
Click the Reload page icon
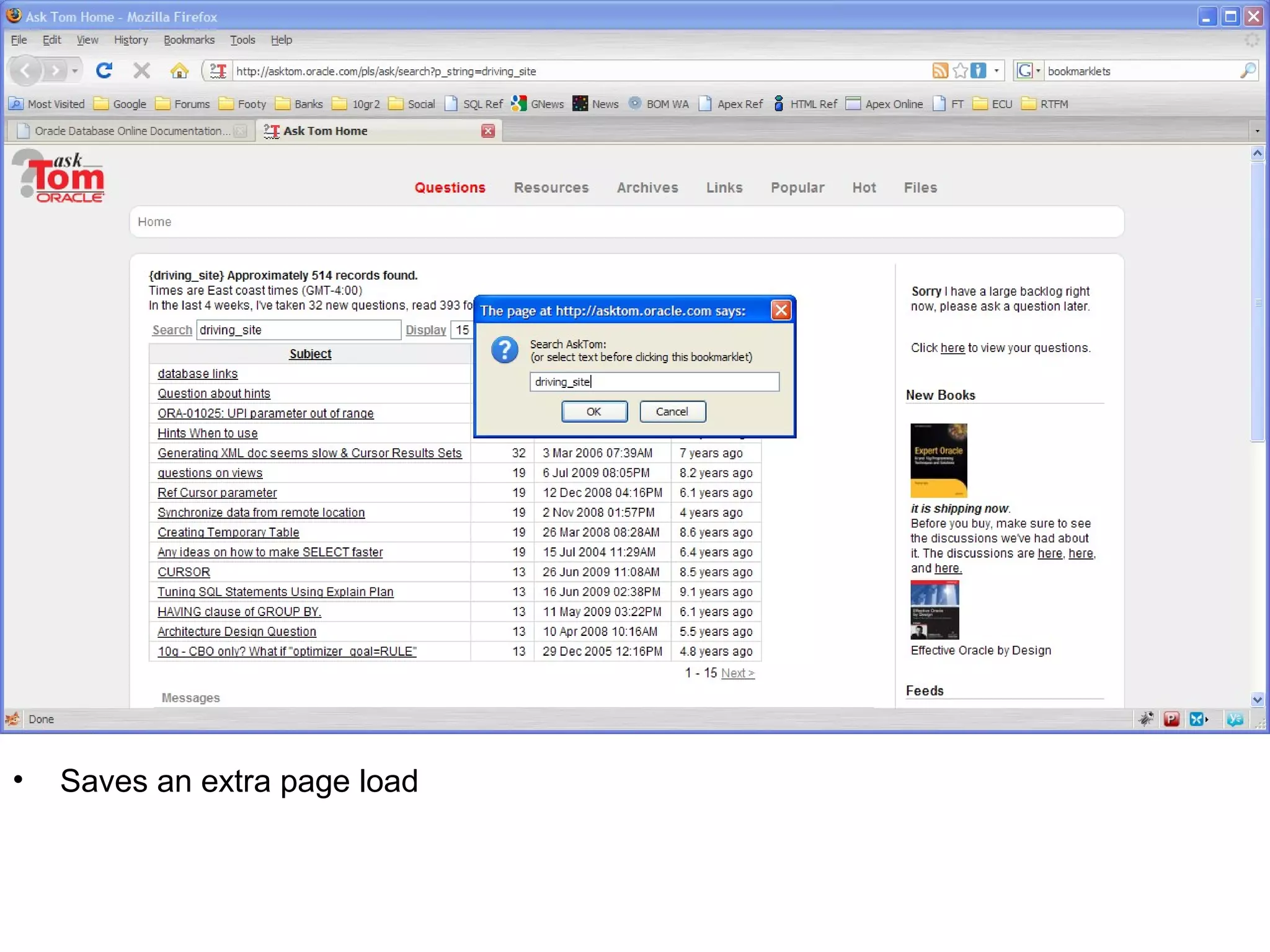(x=104, y=71)
